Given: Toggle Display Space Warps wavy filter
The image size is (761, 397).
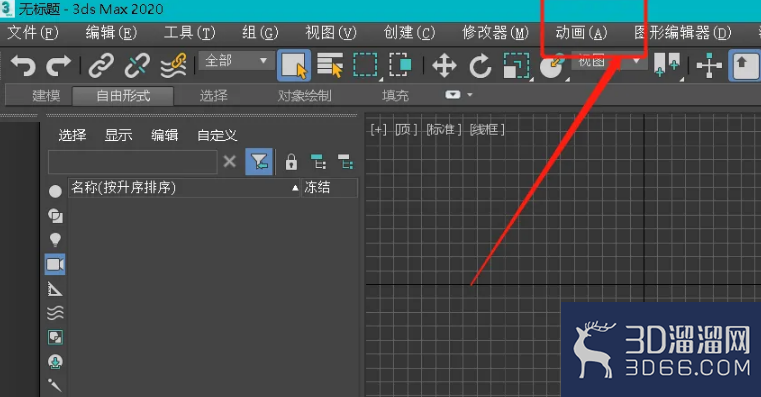Looking at the screenshot, I should click(x=55, y=313).
